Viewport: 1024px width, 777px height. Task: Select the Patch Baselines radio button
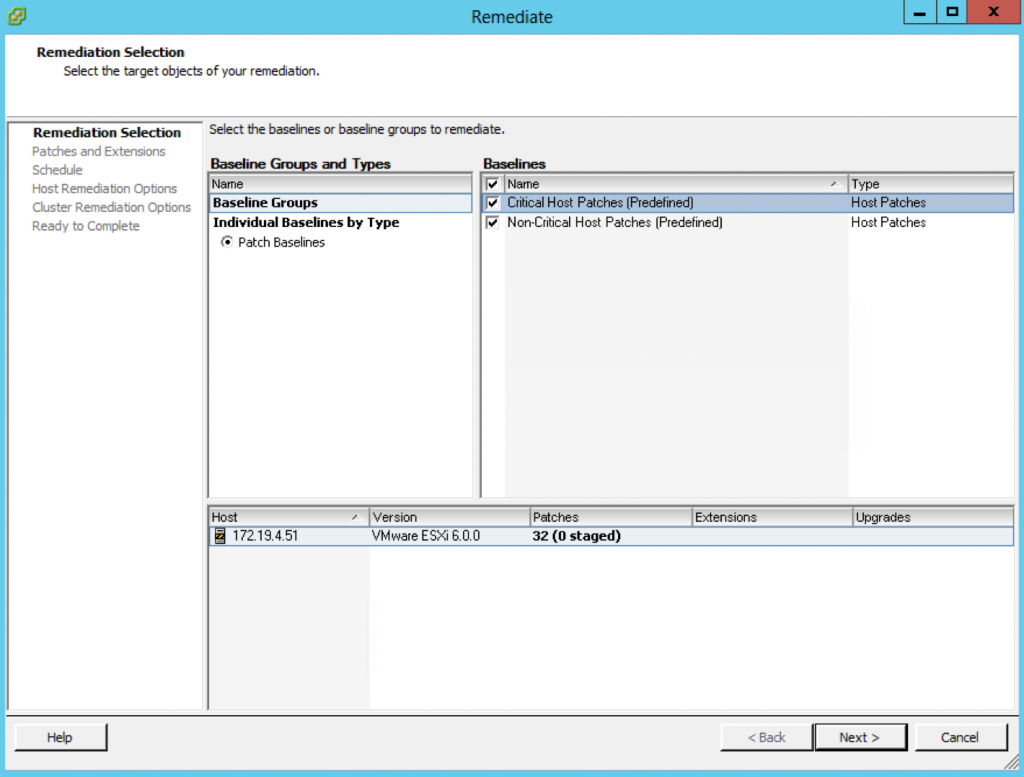(x=227, y=242)
